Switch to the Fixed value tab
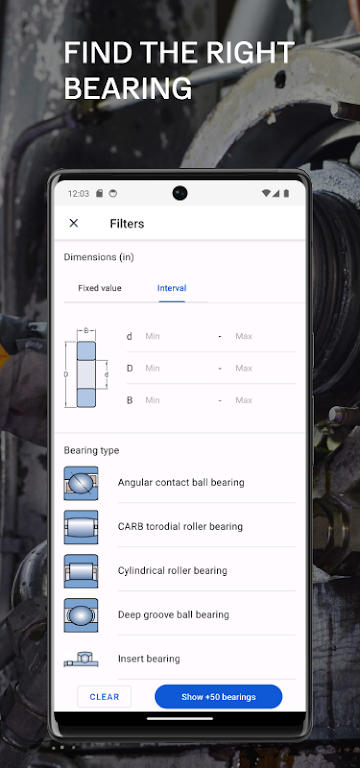 click(99, 288)
